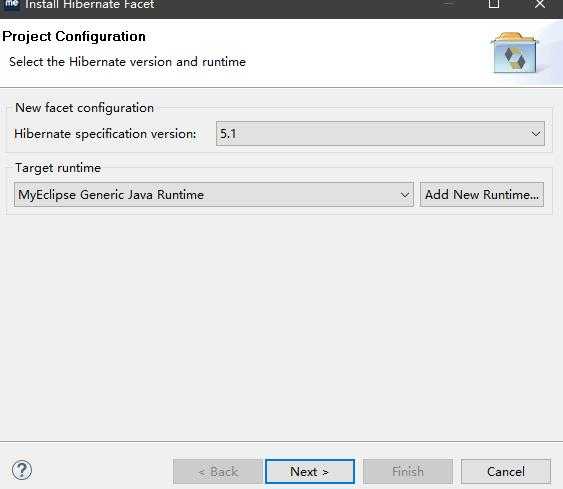Close the Install Hibernate Facet dialog
The height and width of the screenshot is (489, 563).
[540, 4]
